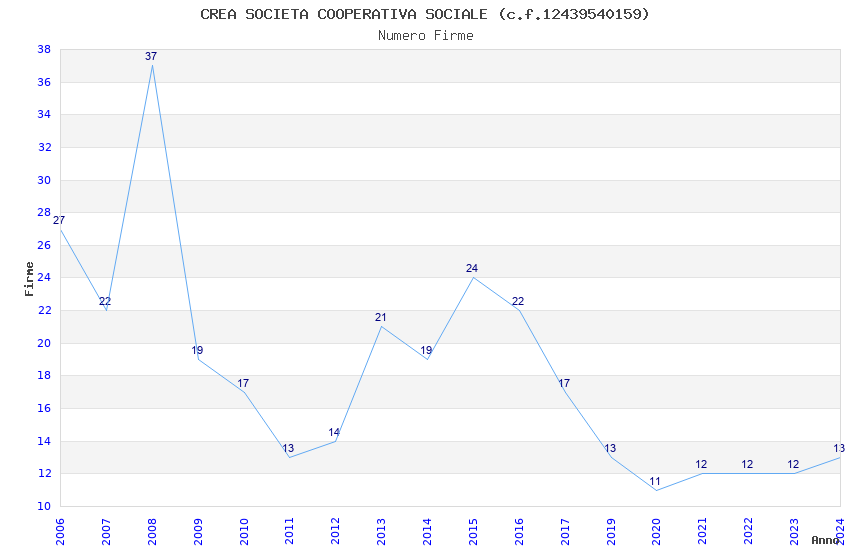This screenshot has height=550, width=850.
Task: Click x-axis year label 2019
Action: [610, 531]
